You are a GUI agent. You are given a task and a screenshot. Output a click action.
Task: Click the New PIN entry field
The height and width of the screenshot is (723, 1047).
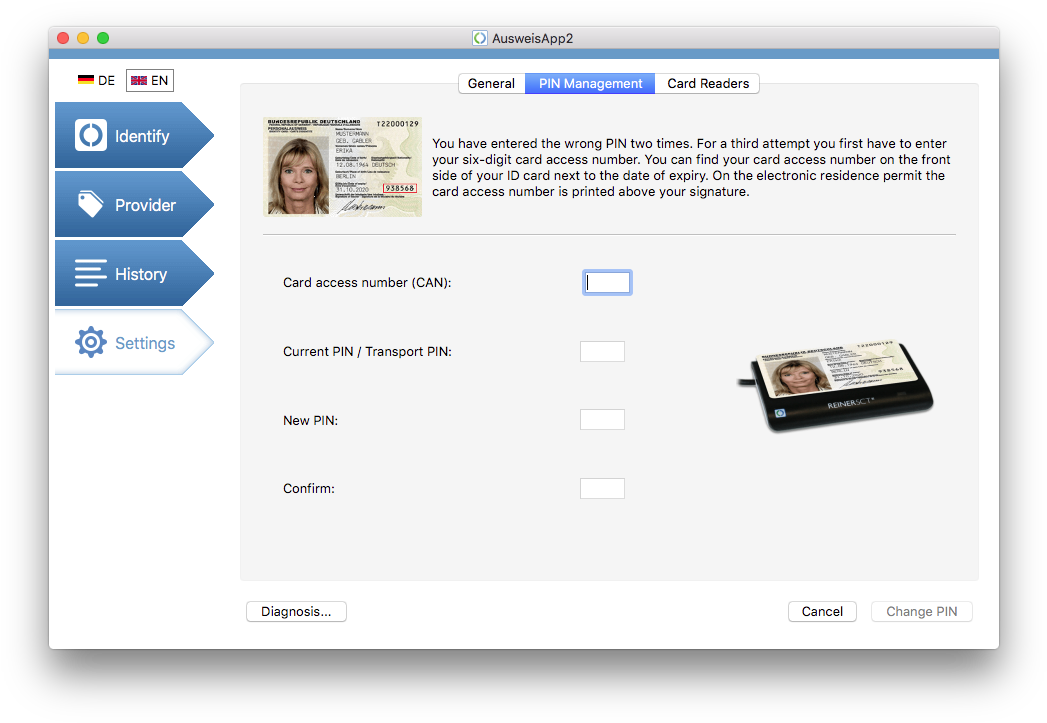(602, 419)
